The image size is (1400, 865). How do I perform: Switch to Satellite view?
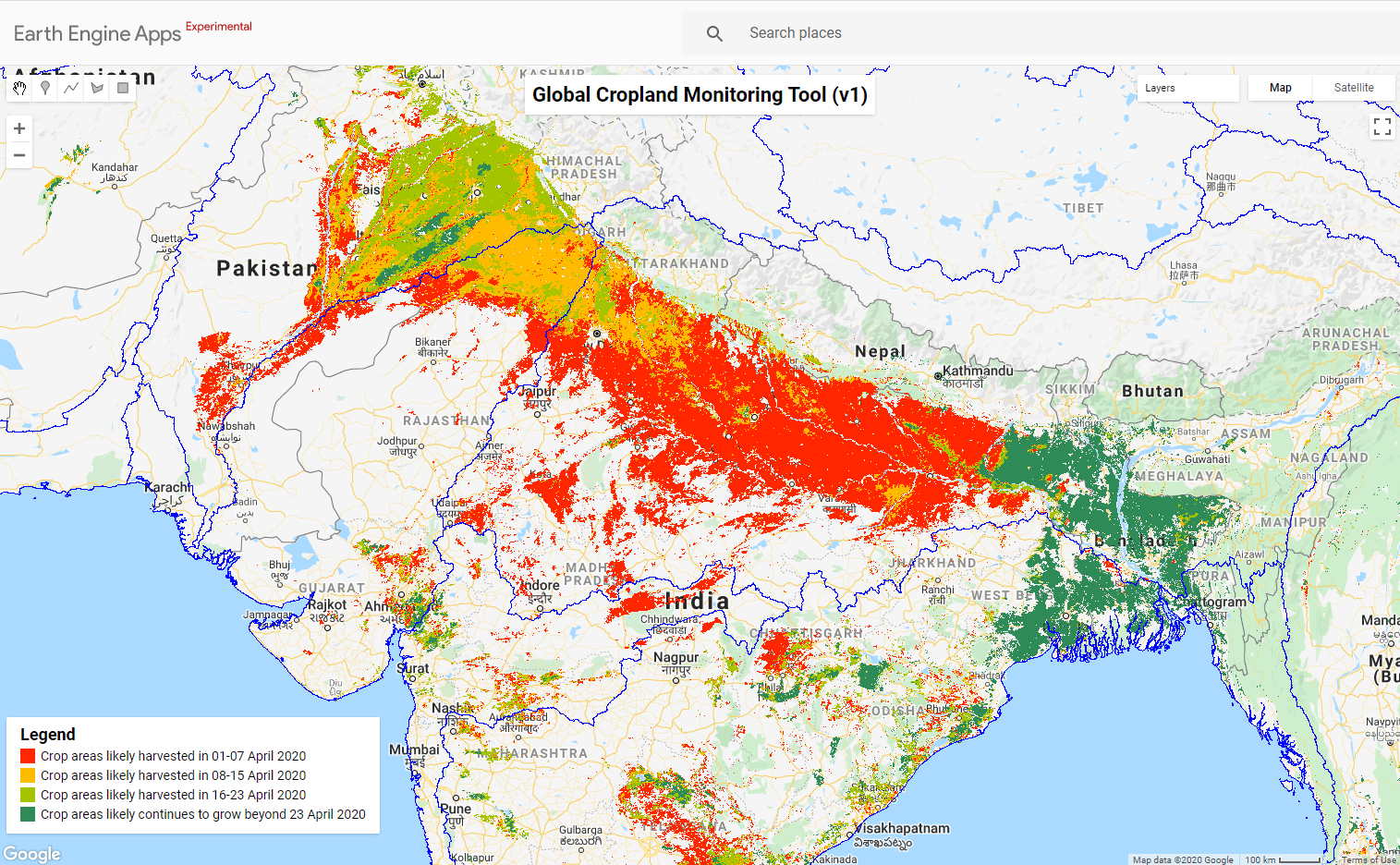pos(1353,87)
